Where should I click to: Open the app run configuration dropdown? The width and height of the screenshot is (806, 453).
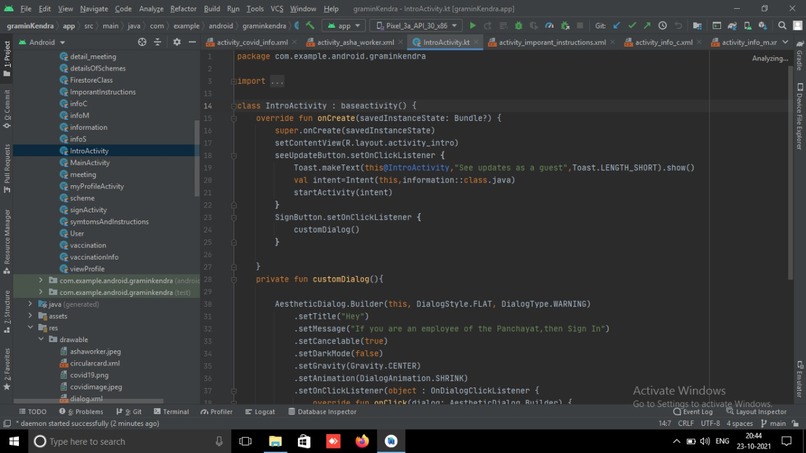343,26
